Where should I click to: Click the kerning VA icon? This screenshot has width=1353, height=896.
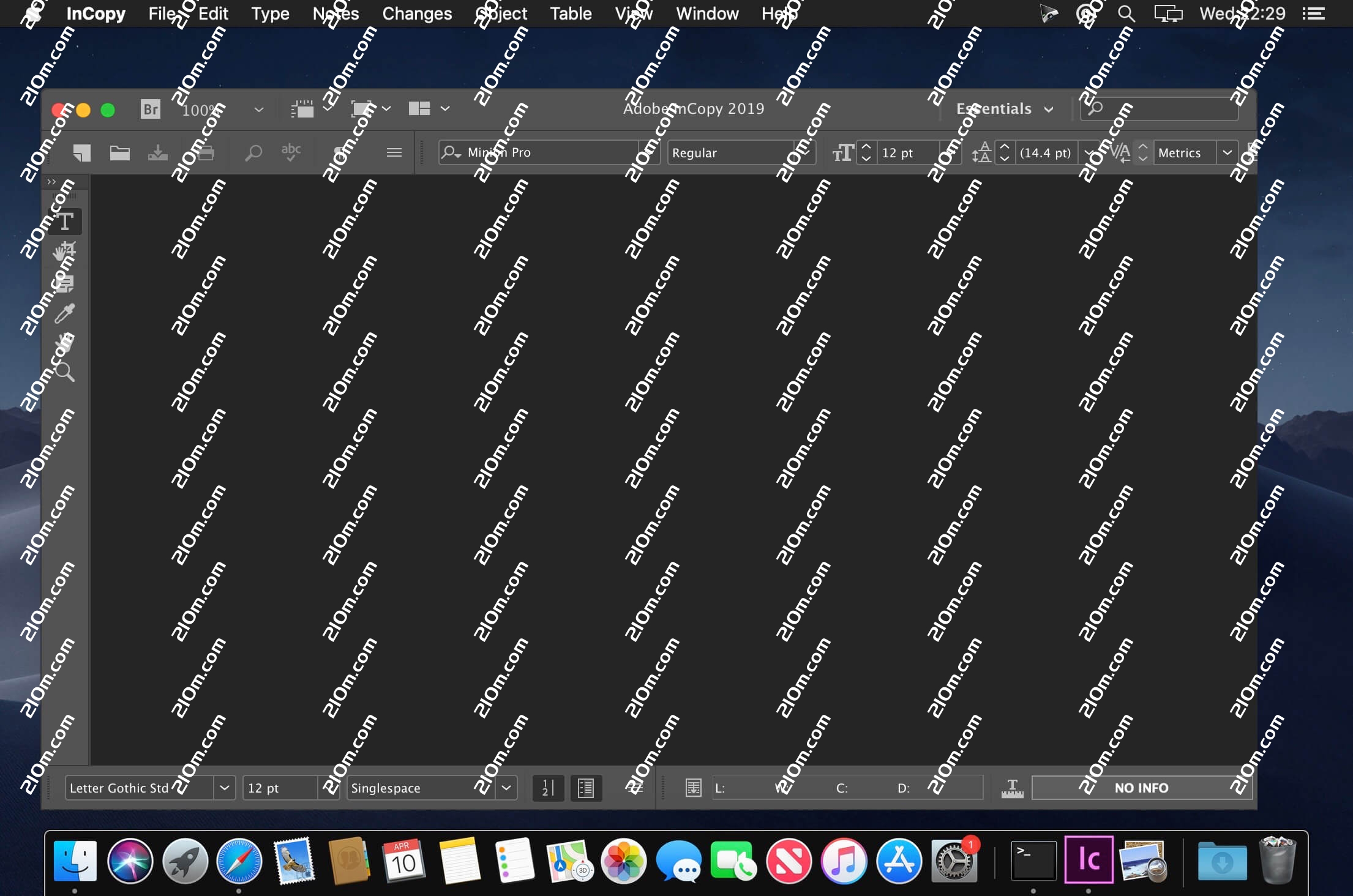pos(1120,152)
